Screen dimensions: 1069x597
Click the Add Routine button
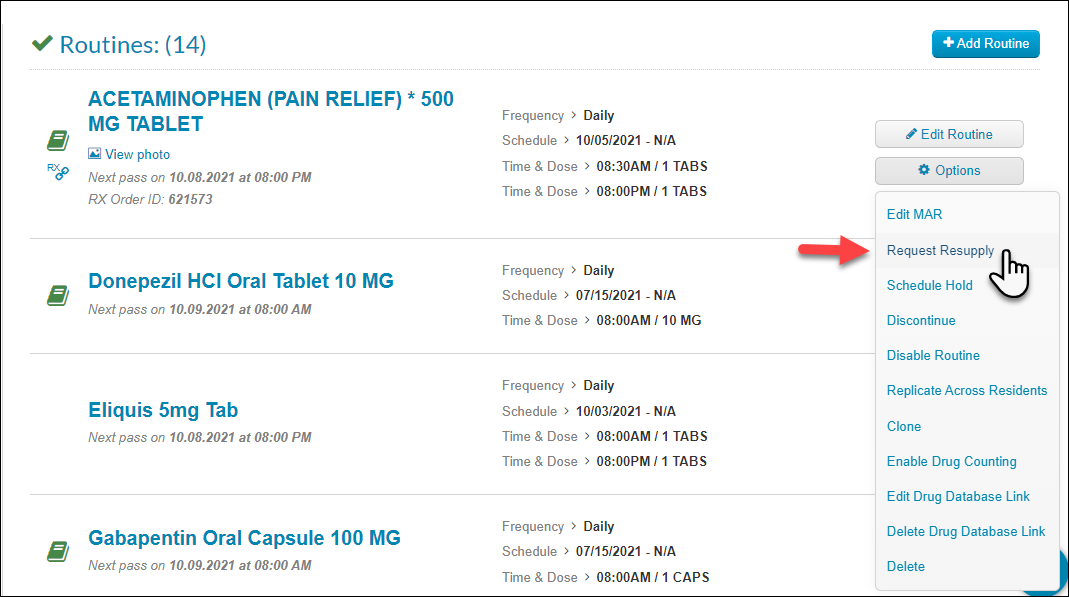click(x=986, y=44)
